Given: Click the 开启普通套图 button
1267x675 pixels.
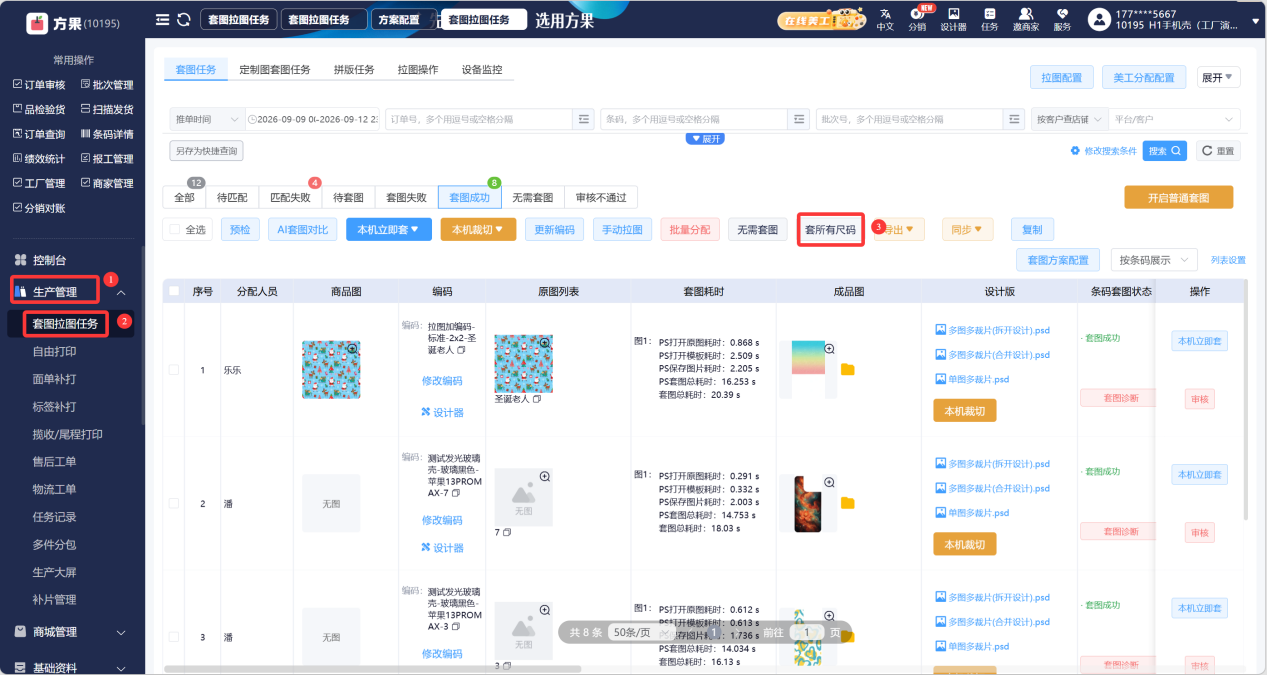Looking at the screenshot, I should click(x=1178, y=198).
